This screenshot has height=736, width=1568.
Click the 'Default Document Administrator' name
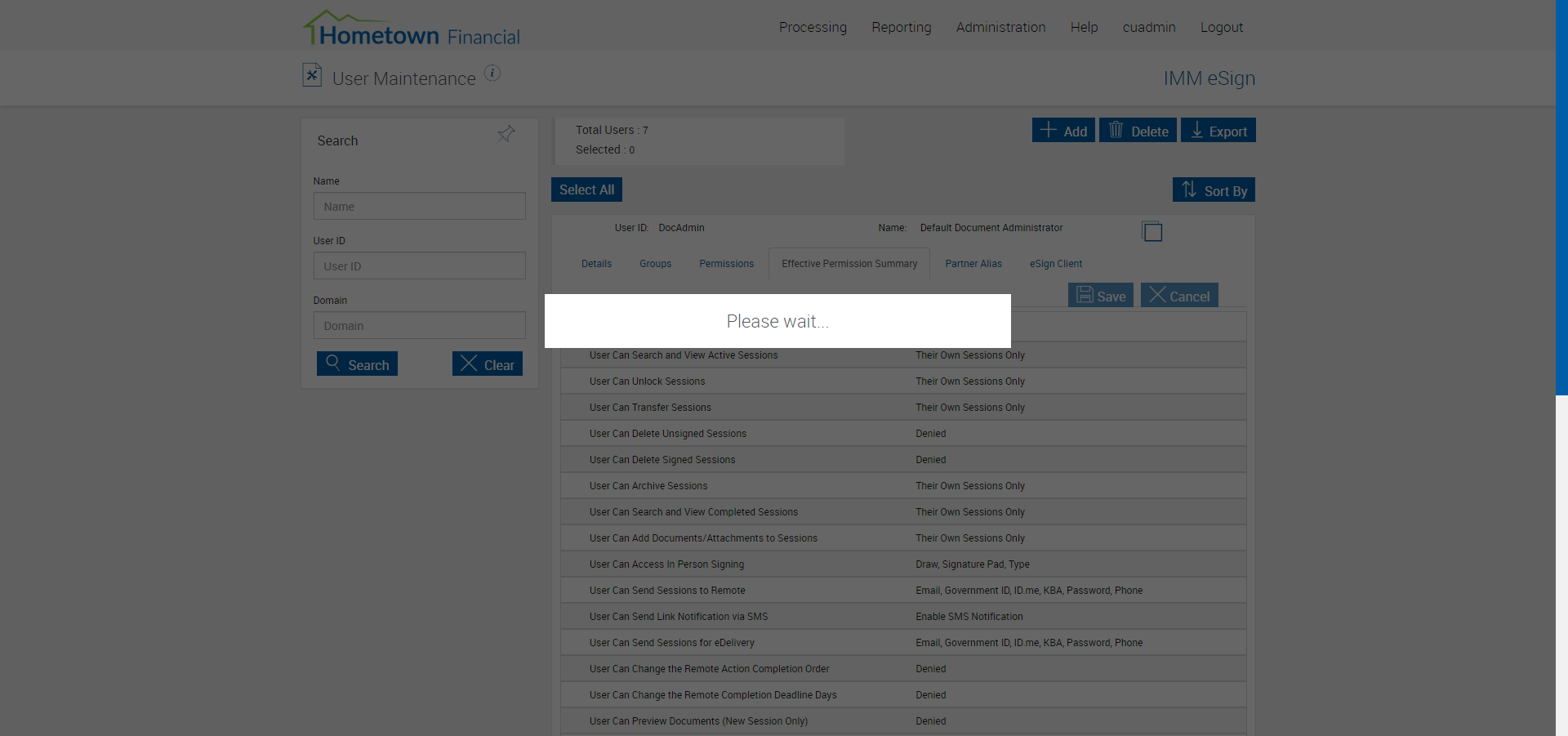coord(991,228)
